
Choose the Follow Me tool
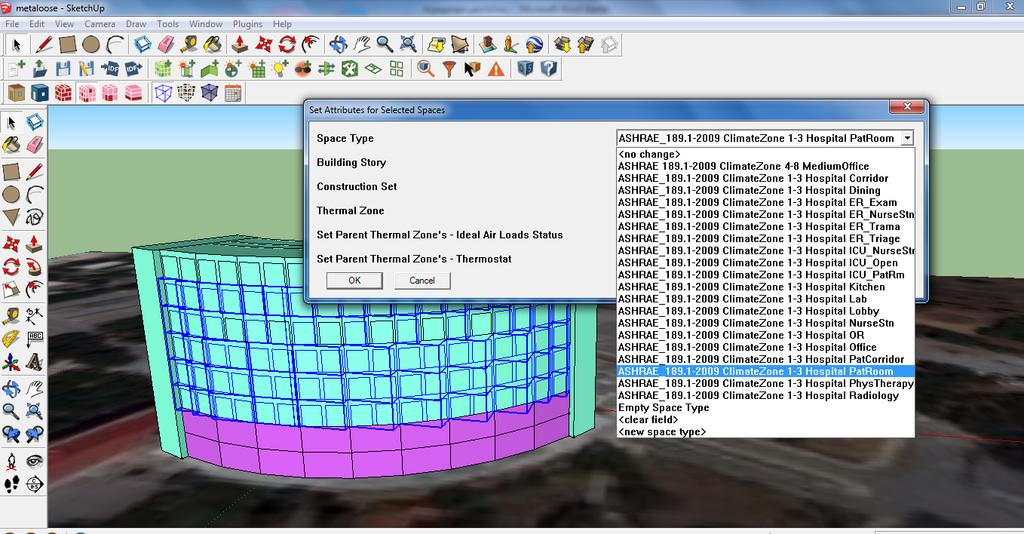(x=35, y=266)
